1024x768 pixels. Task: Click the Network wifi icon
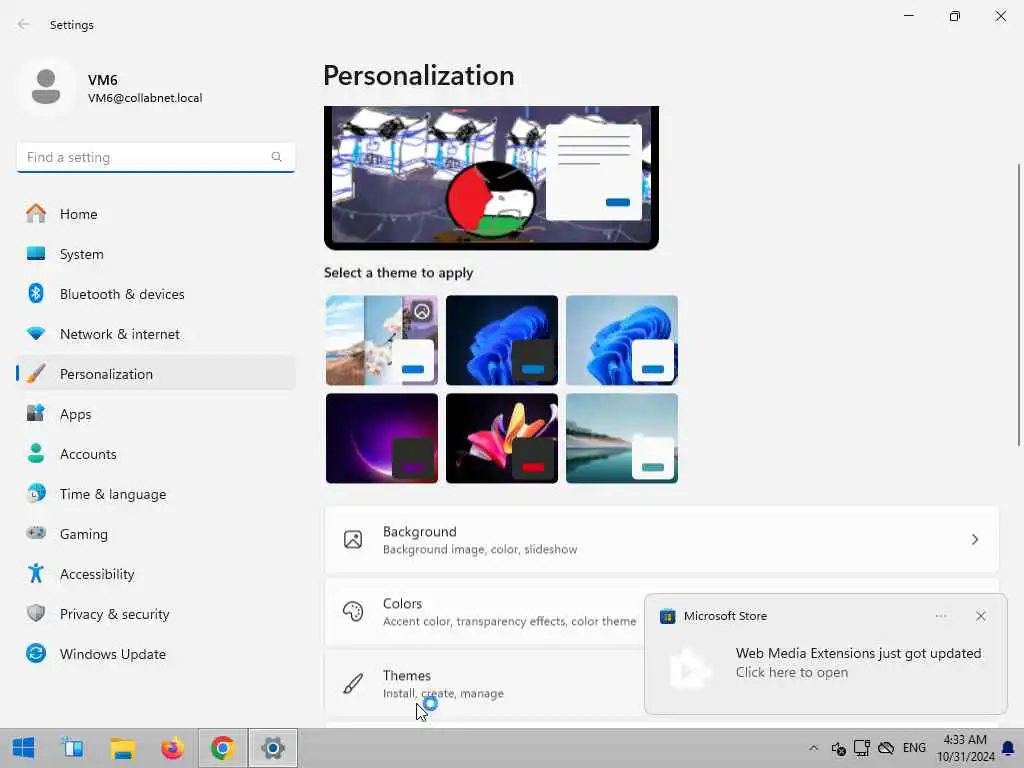click(x=36, y=334)
